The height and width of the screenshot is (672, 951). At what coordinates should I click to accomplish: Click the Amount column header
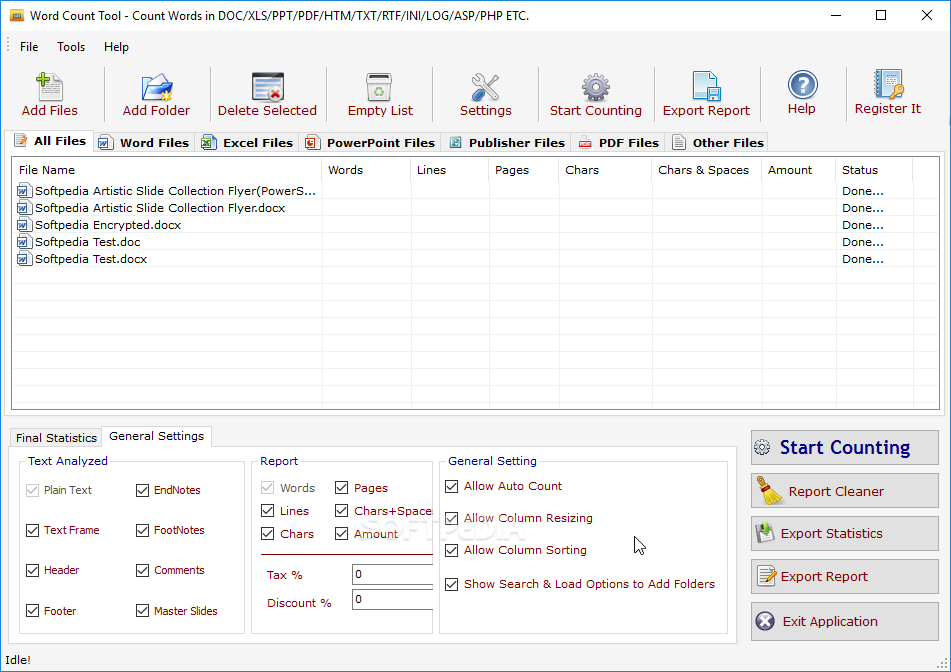[798, 170]
